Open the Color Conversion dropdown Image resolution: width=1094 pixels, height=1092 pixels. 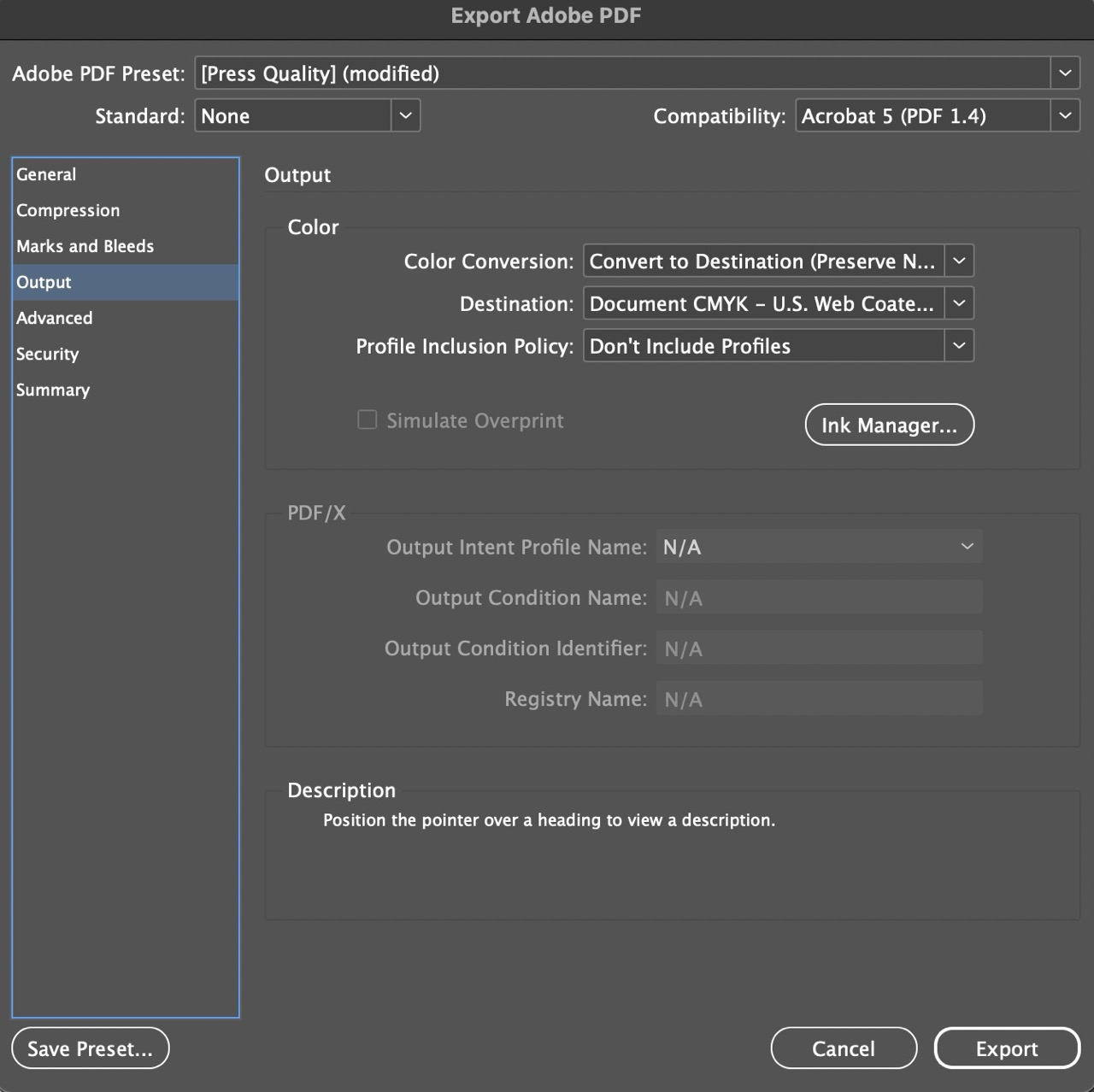click(779, 261)
